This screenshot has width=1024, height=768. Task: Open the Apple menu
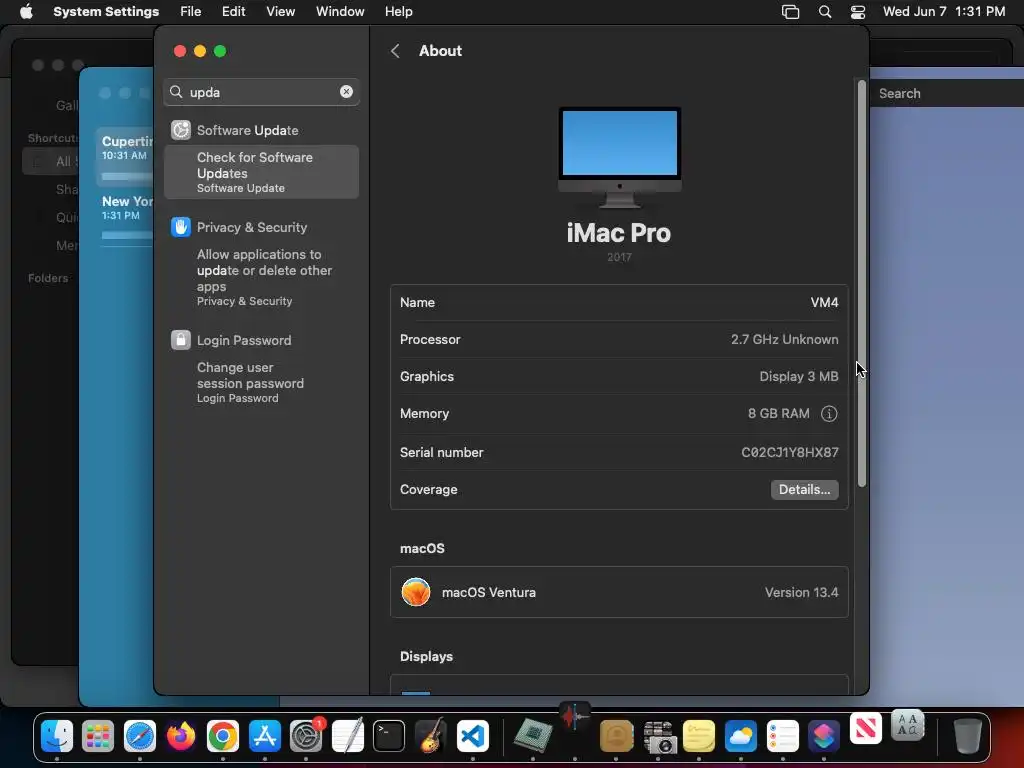click(26, 12)
